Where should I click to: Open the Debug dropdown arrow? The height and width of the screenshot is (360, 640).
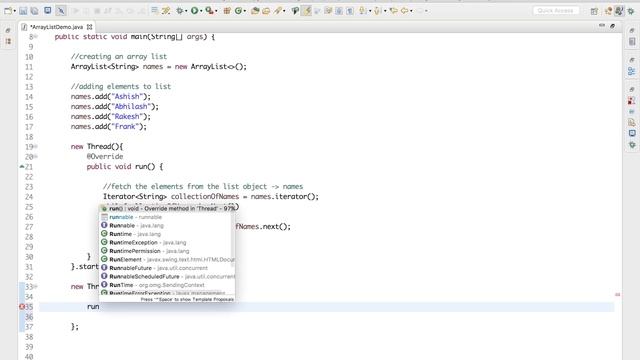click(x=186, y=11)
